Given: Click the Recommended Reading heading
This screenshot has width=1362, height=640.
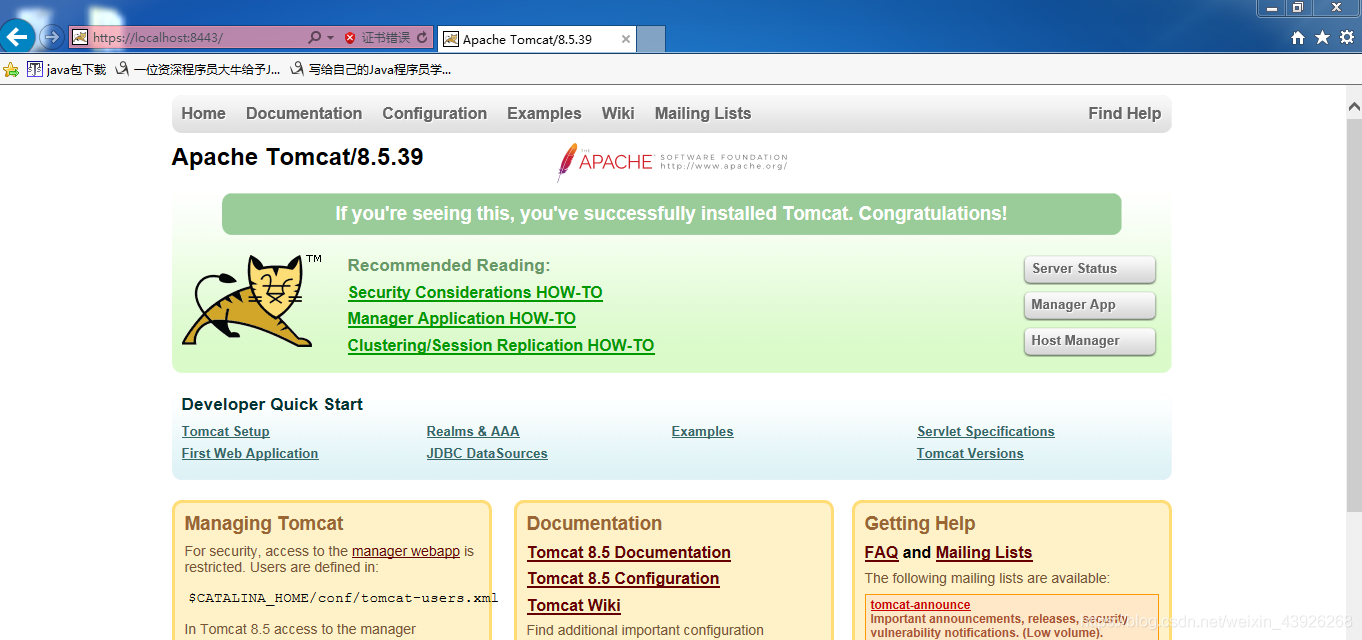Looking at the screenshot, I should coord(449,265).
